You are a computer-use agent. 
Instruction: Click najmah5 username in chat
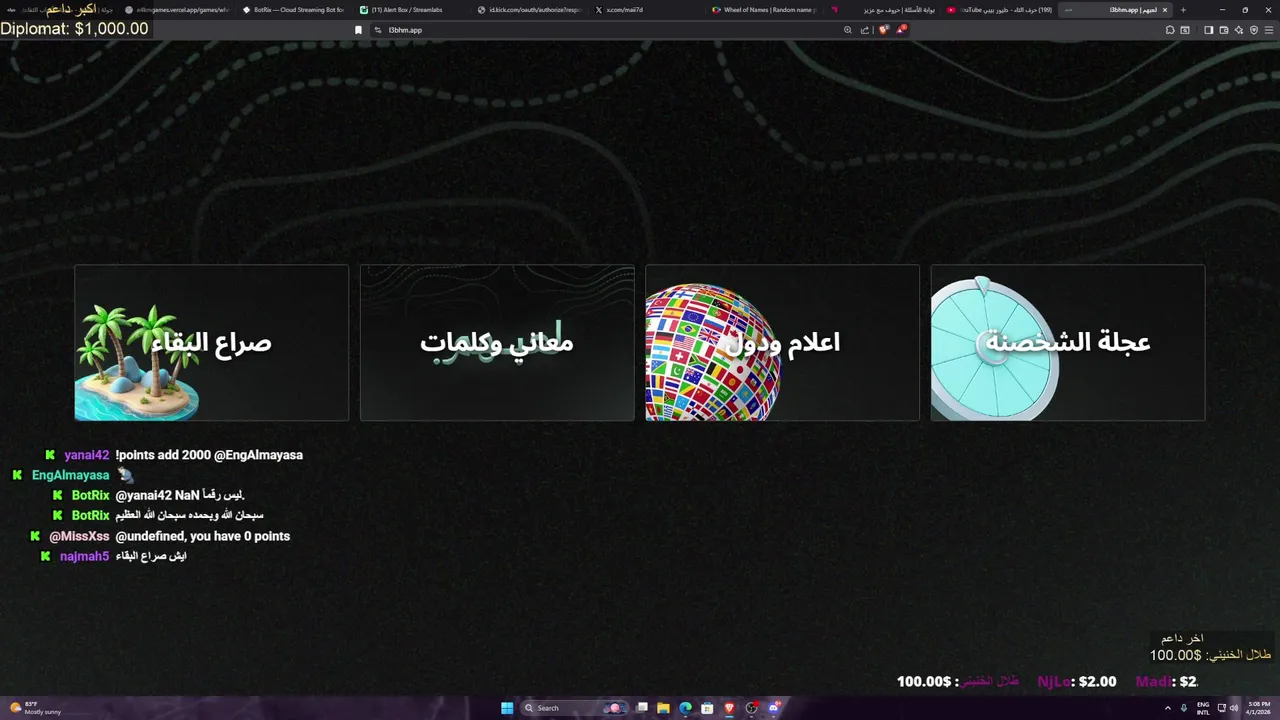pos(84,556)
